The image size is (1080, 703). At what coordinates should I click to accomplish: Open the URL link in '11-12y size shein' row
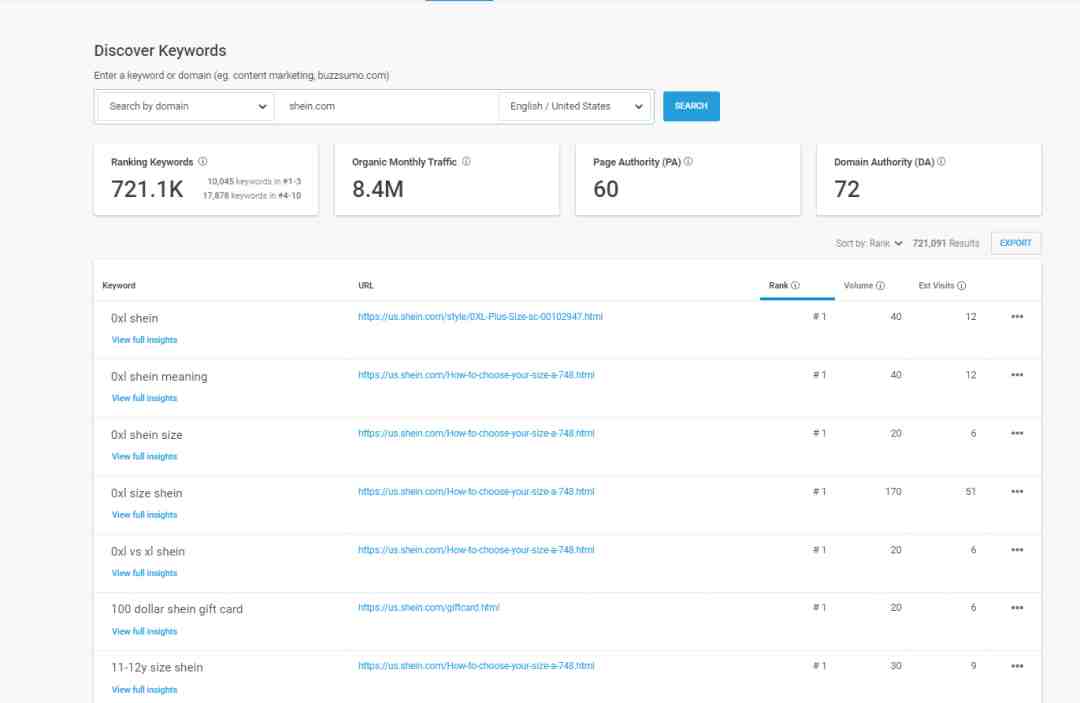[476, 667]
